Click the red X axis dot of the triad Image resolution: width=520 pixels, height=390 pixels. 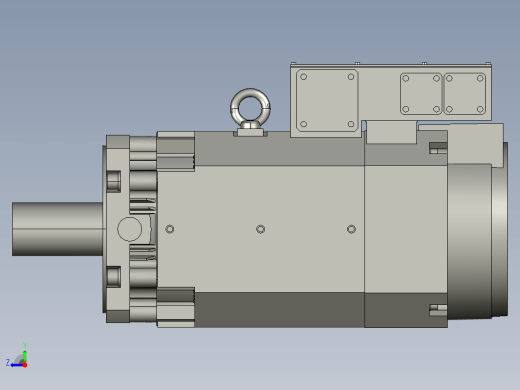[x=25, y=365]
